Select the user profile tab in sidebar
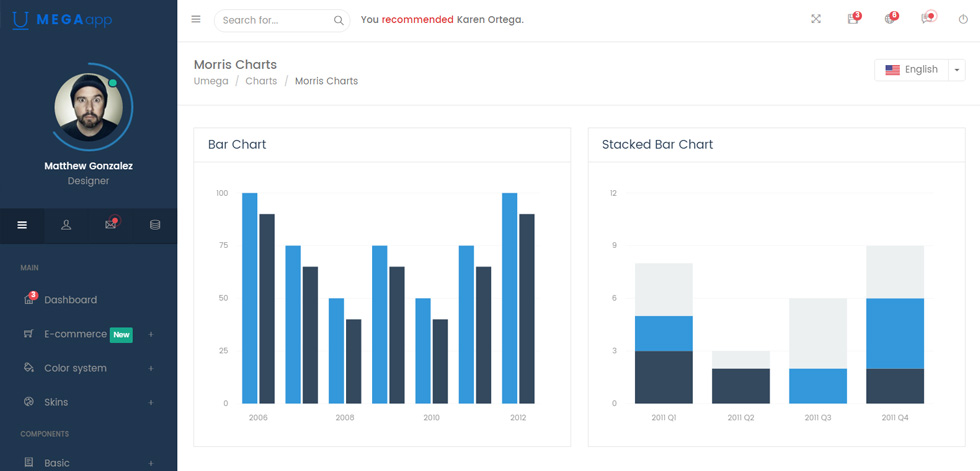The height and width of the screenshot is (471, 980). (x=66, y=226)
